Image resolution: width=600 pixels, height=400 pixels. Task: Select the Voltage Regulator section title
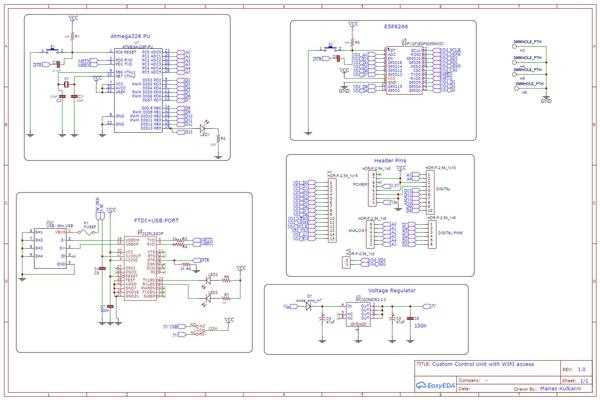coord(391,291)
